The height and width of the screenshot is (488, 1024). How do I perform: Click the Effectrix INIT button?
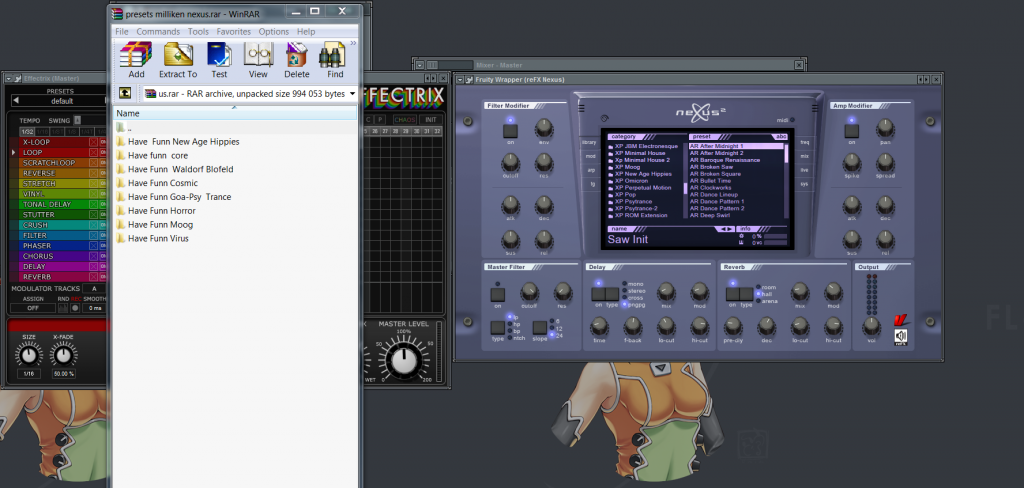pyautogui.click(x=430, y=120)
